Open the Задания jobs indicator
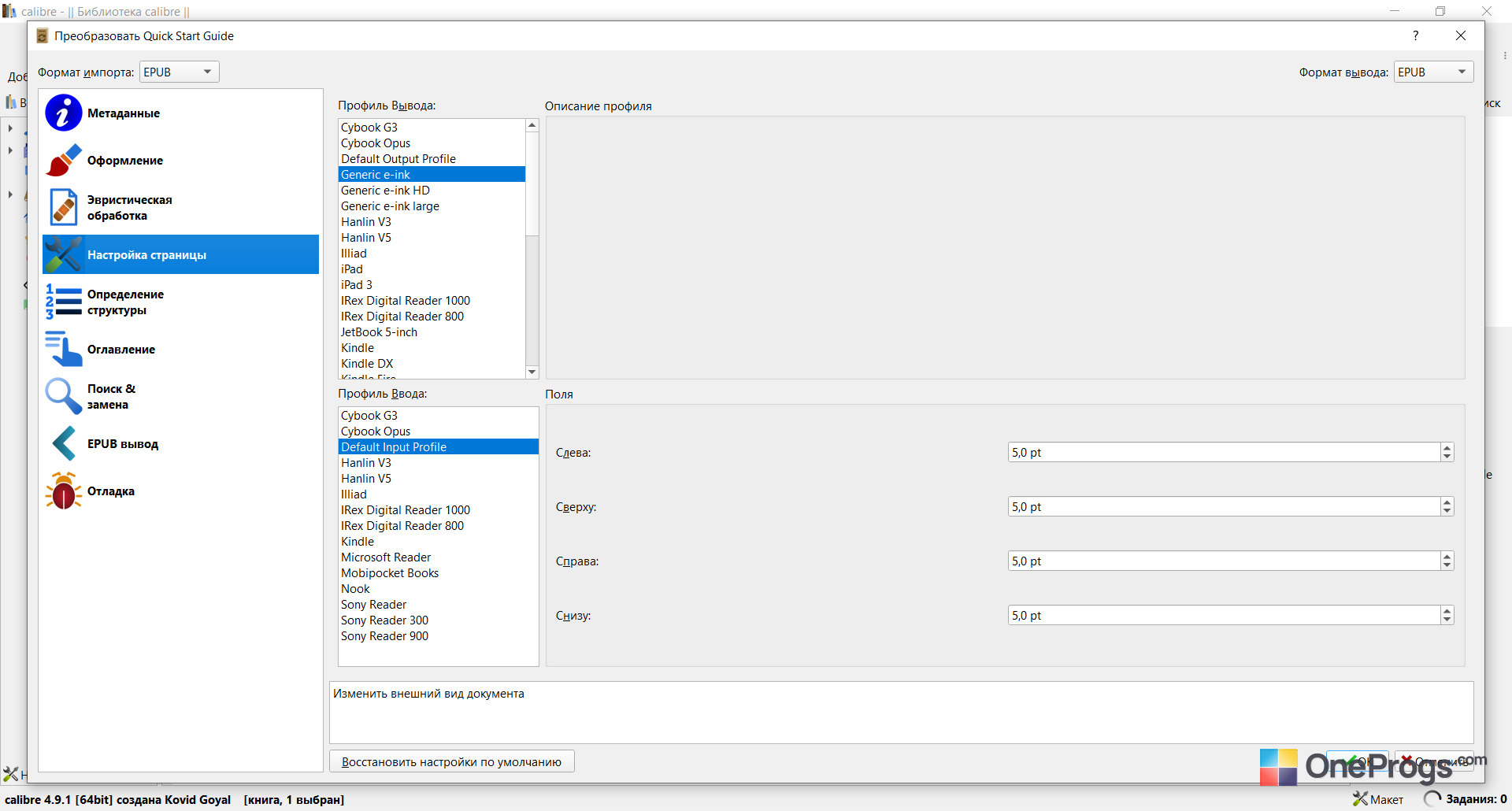The width and height of the screenshot is (1512, 811). (1466, 799)
